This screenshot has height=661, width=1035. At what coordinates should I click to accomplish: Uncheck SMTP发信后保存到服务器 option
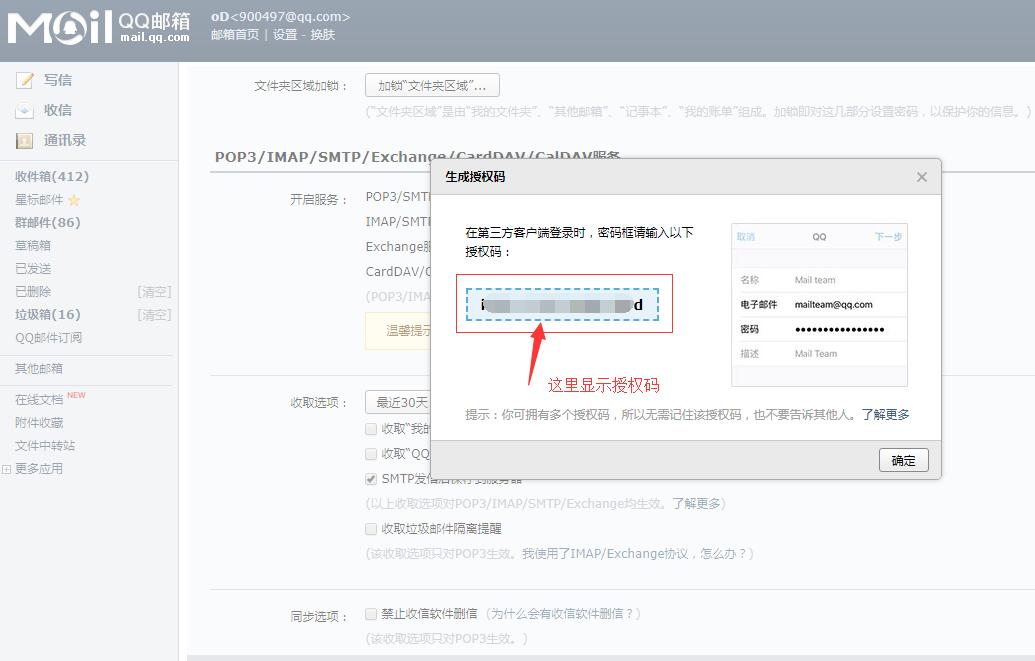coord(370,478)
